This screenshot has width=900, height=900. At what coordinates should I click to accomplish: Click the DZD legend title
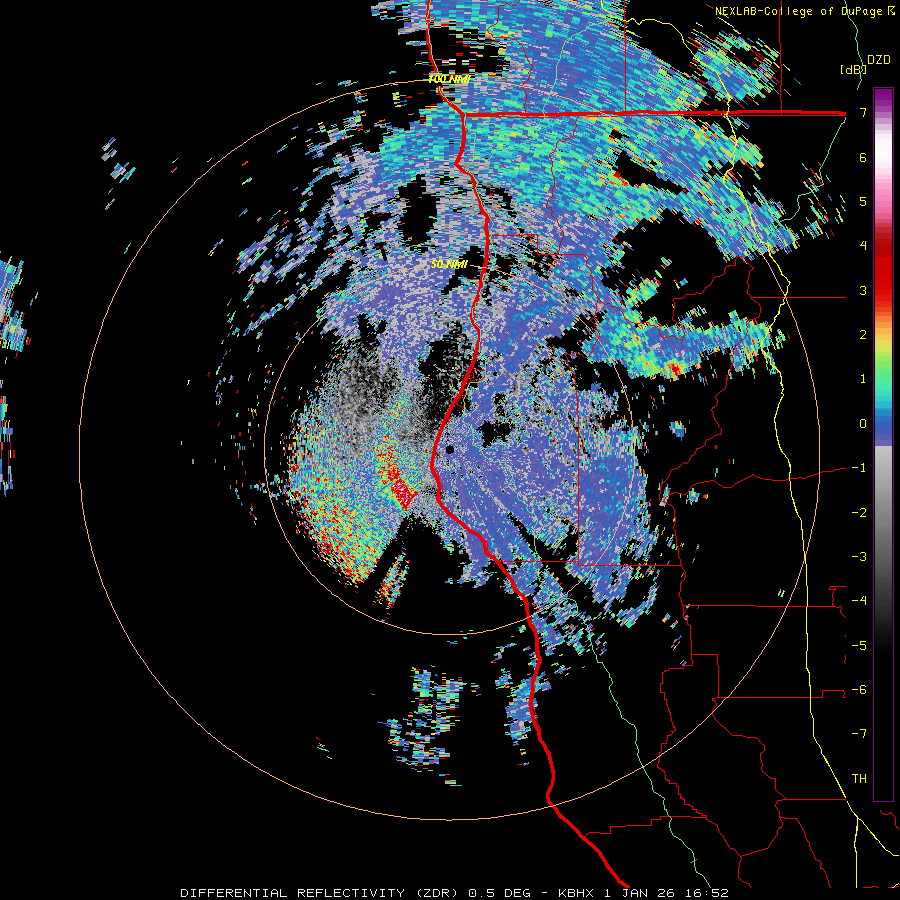coord(878,60)
